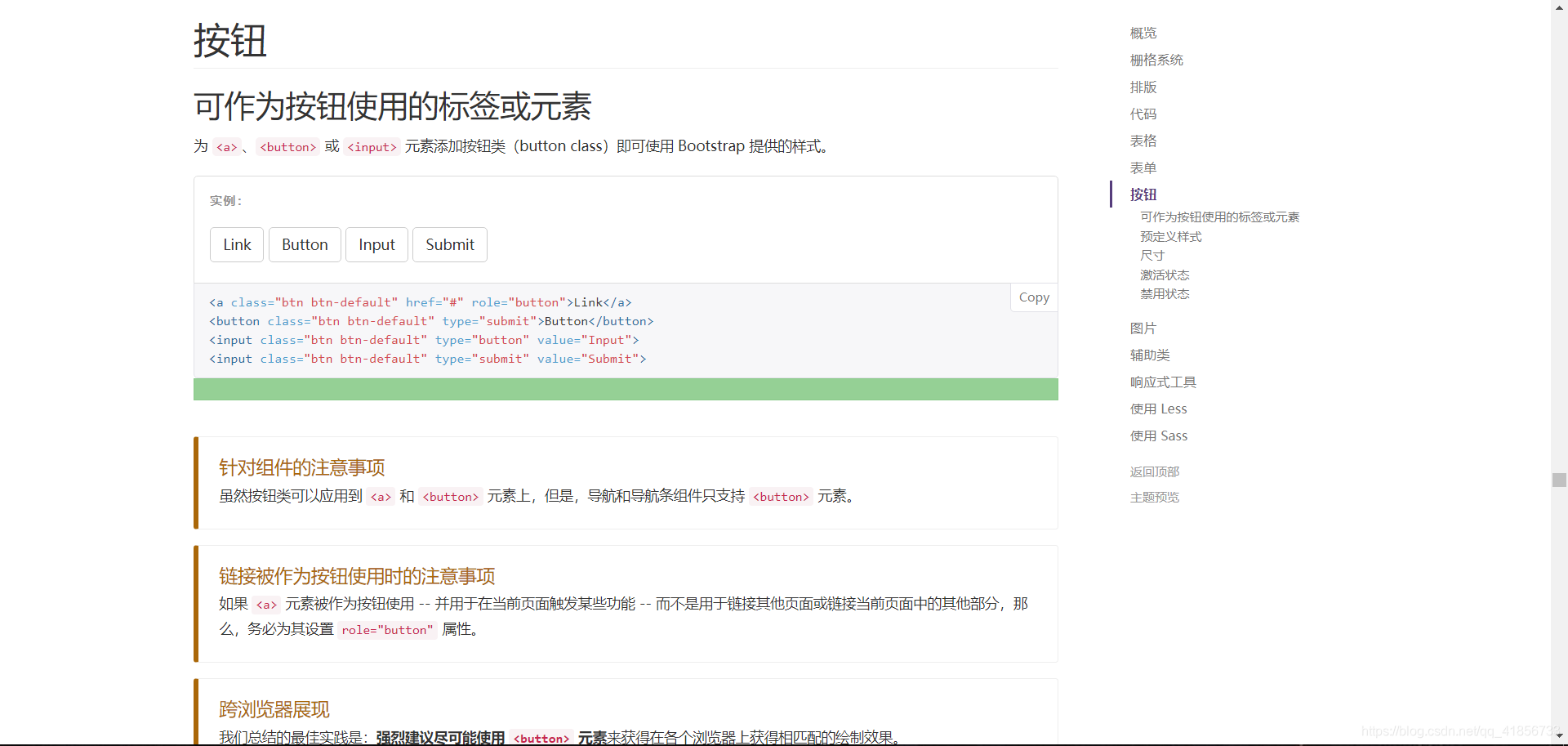Open the 表格 section from the sidebar
The height and width of the screenshot is (746, 1568).
tap(1143, 141)
